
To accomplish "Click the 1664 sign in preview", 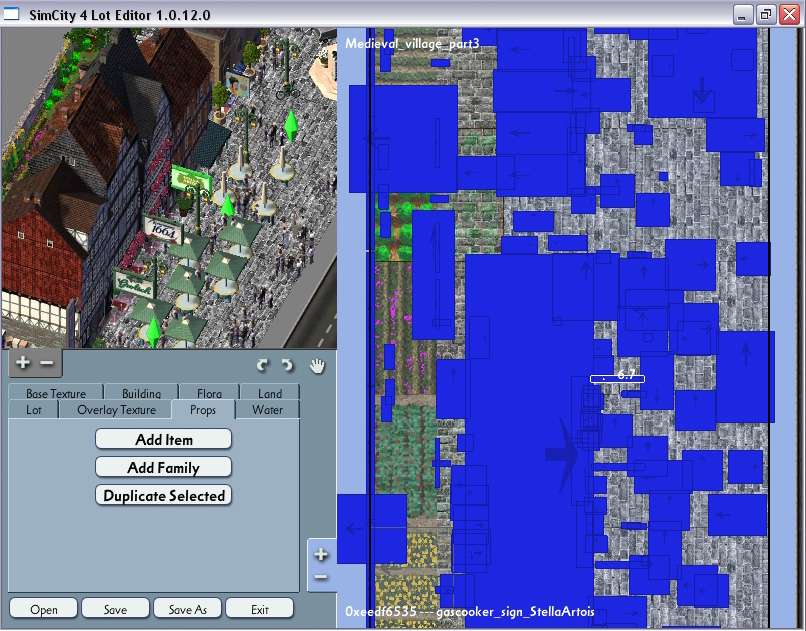I will click(163, 230).
